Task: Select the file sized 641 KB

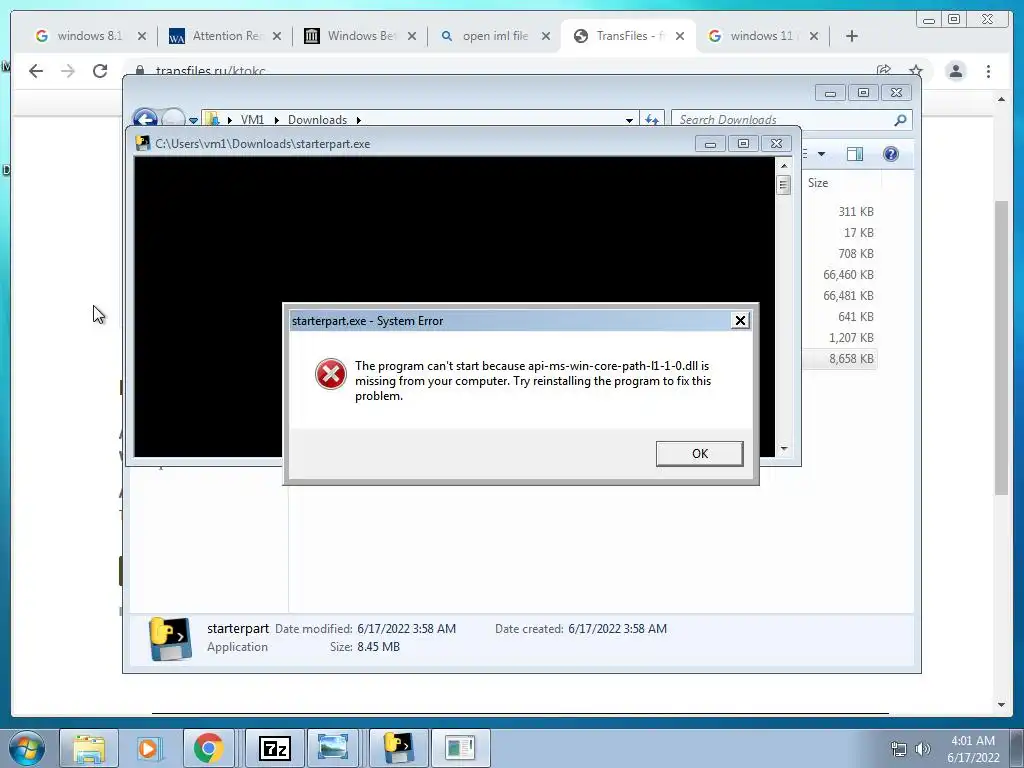Action: click(856, 316)
